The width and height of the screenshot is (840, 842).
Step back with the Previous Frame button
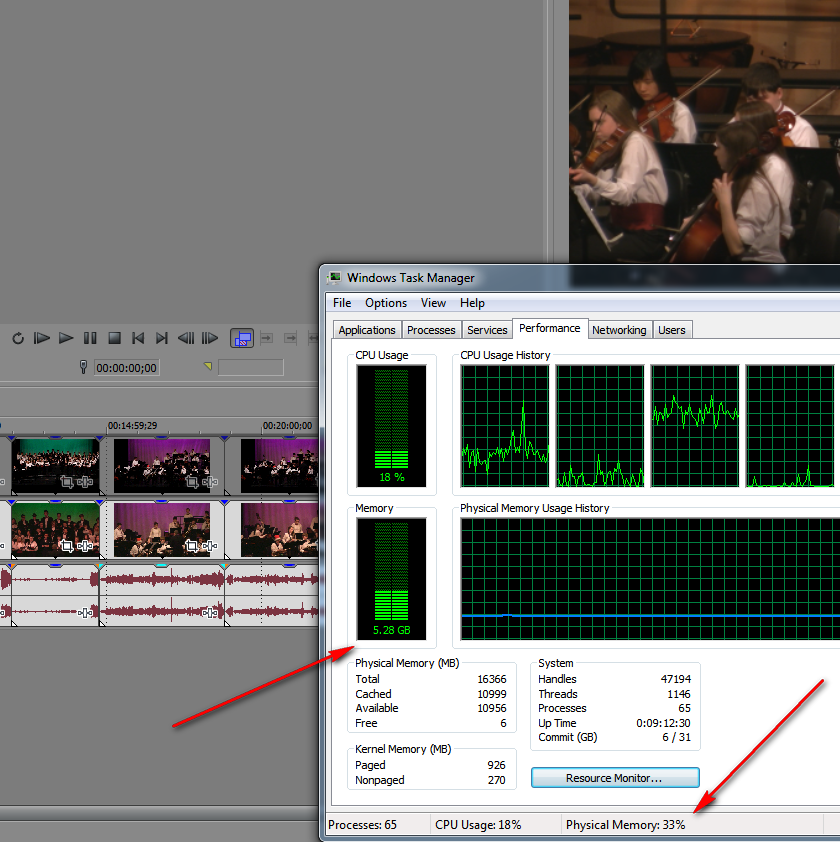(186, 338)
